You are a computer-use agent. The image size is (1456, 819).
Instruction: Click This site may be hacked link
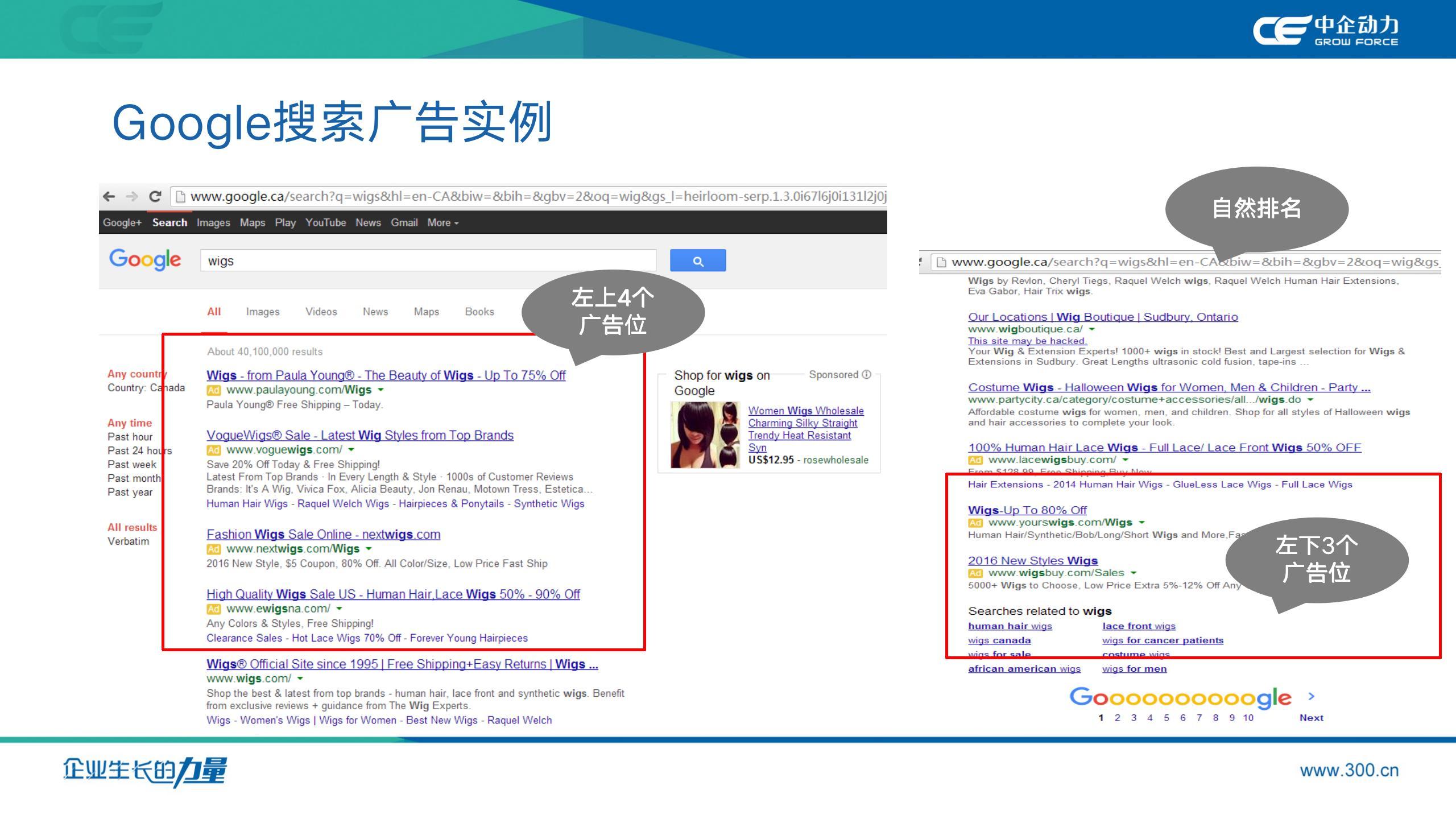click(x=1027, y=341)
